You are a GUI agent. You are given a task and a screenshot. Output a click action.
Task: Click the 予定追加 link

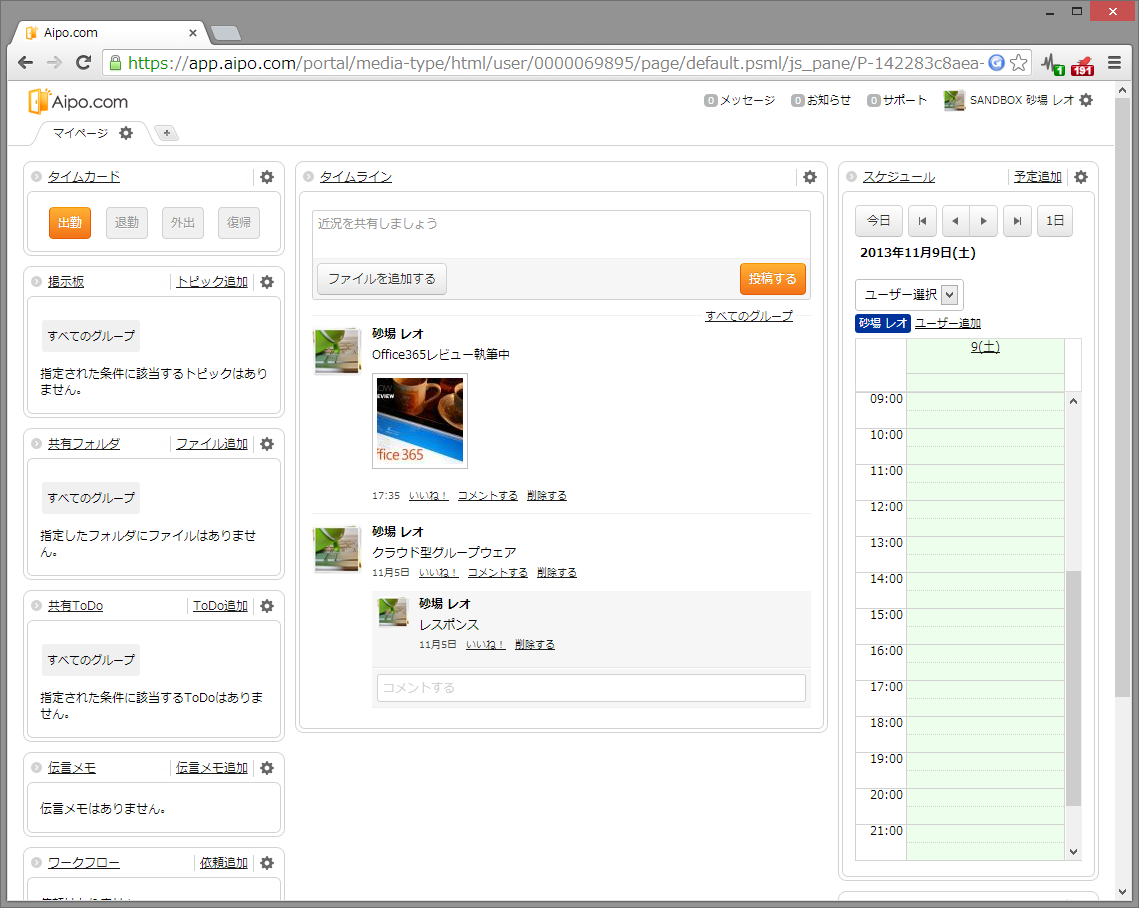tap(1037, 177)
